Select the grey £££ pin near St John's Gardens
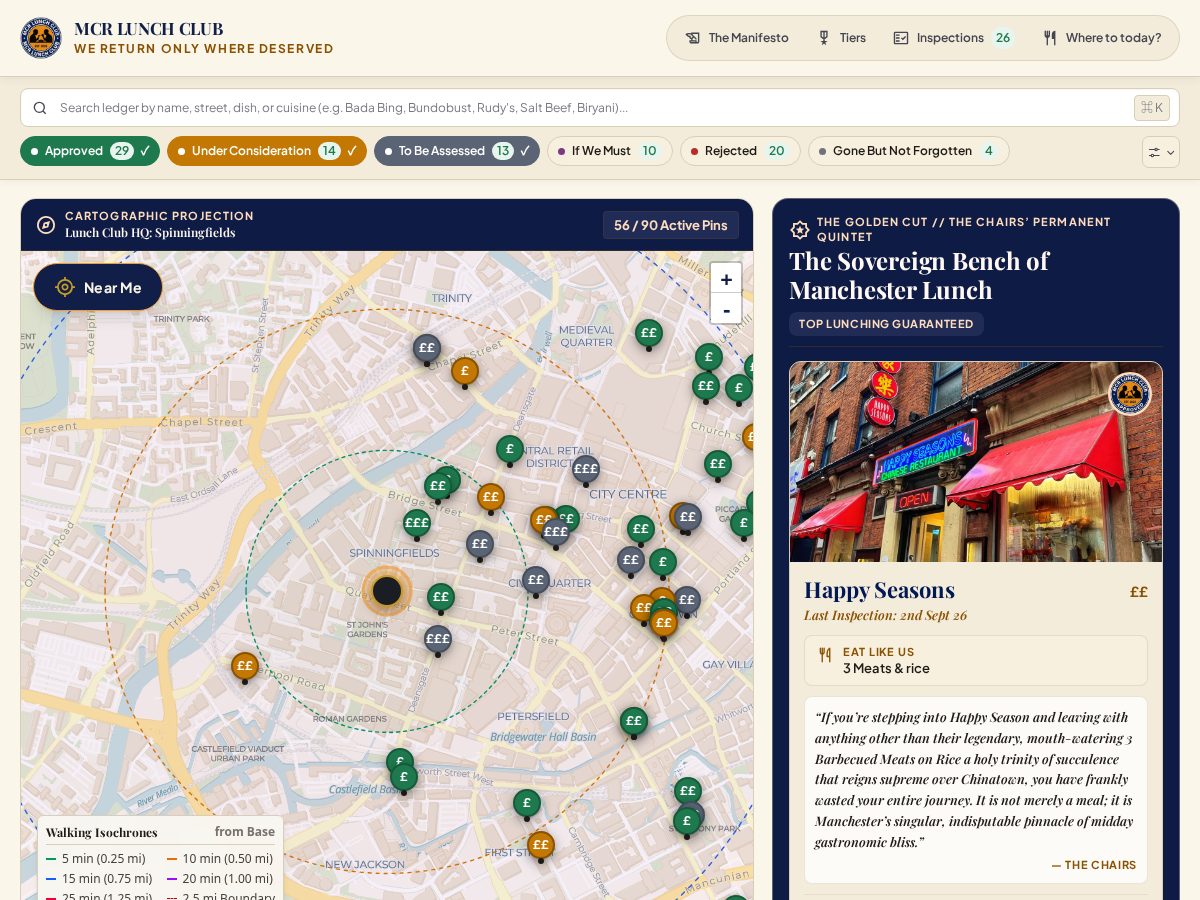Screen dimensions: 1200x900 click(x=438, y=640)
